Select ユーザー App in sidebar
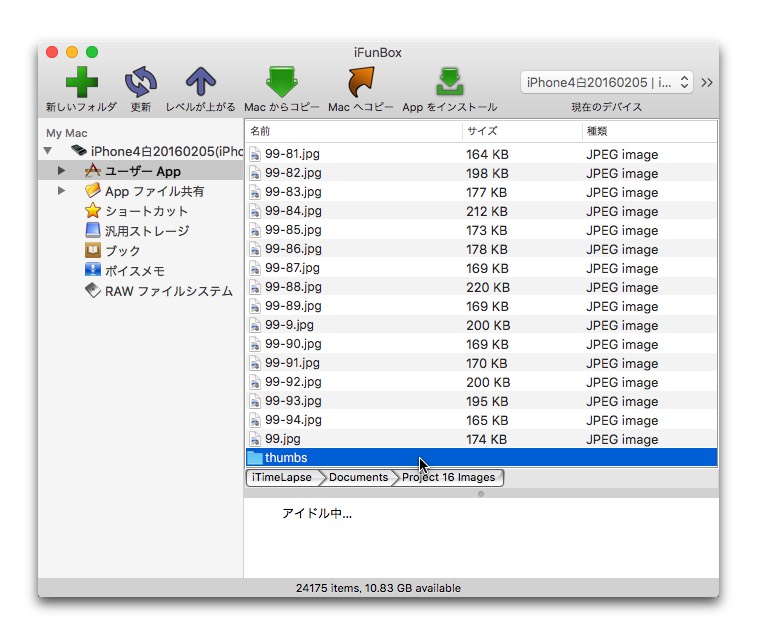 coord(141,171)
